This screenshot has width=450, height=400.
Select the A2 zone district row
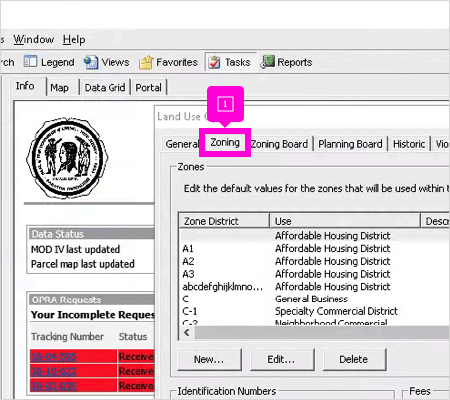pyautogui.click(x=314, y=261)
